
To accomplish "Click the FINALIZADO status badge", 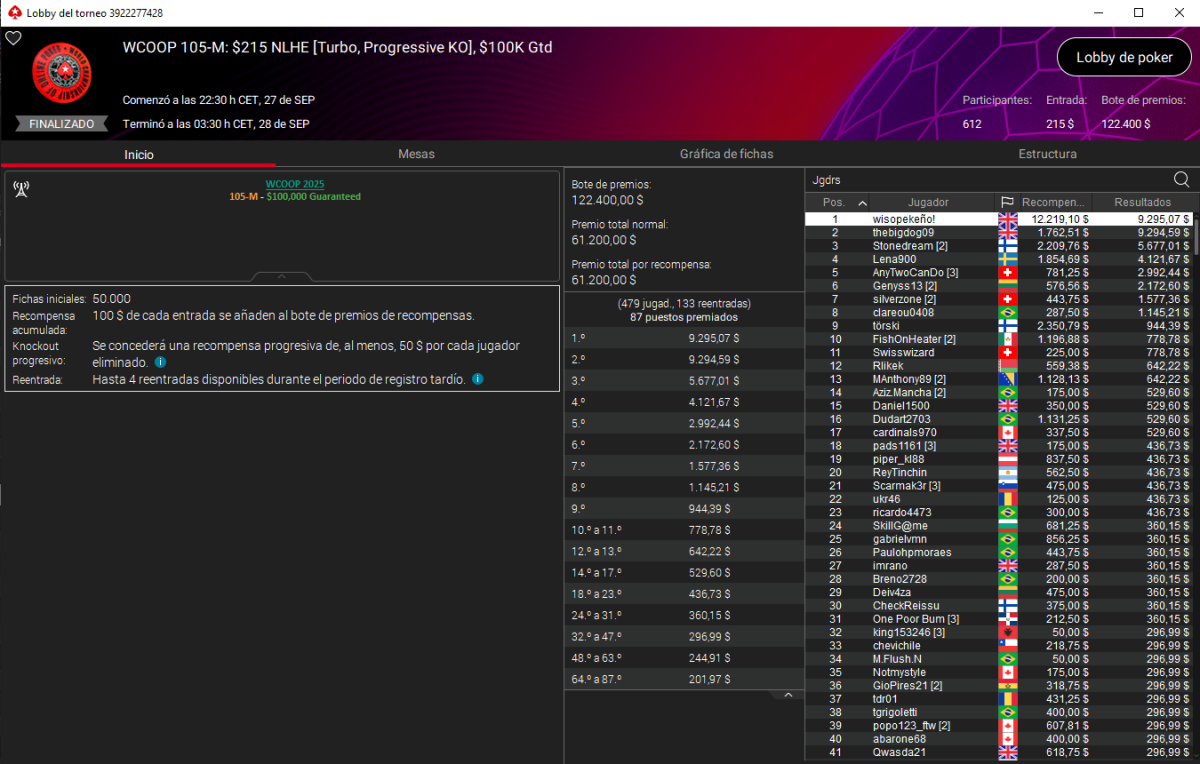I will pyautogui.click(x=61, y=124).
